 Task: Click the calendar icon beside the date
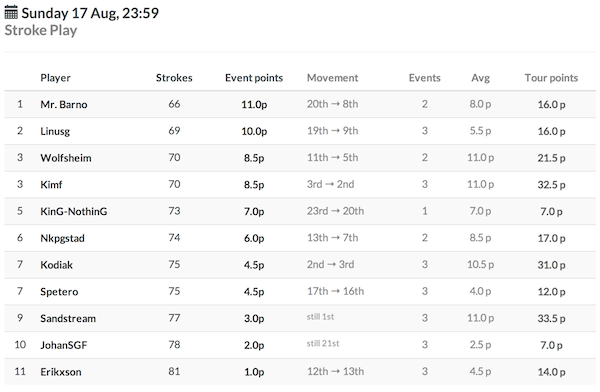[11, 13]
